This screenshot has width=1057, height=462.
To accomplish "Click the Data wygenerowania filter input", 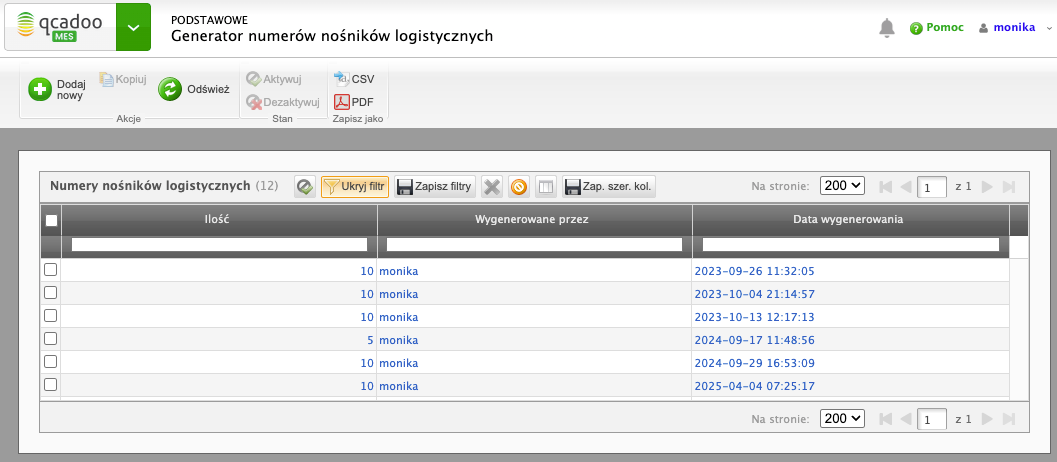I will point(851,245).
